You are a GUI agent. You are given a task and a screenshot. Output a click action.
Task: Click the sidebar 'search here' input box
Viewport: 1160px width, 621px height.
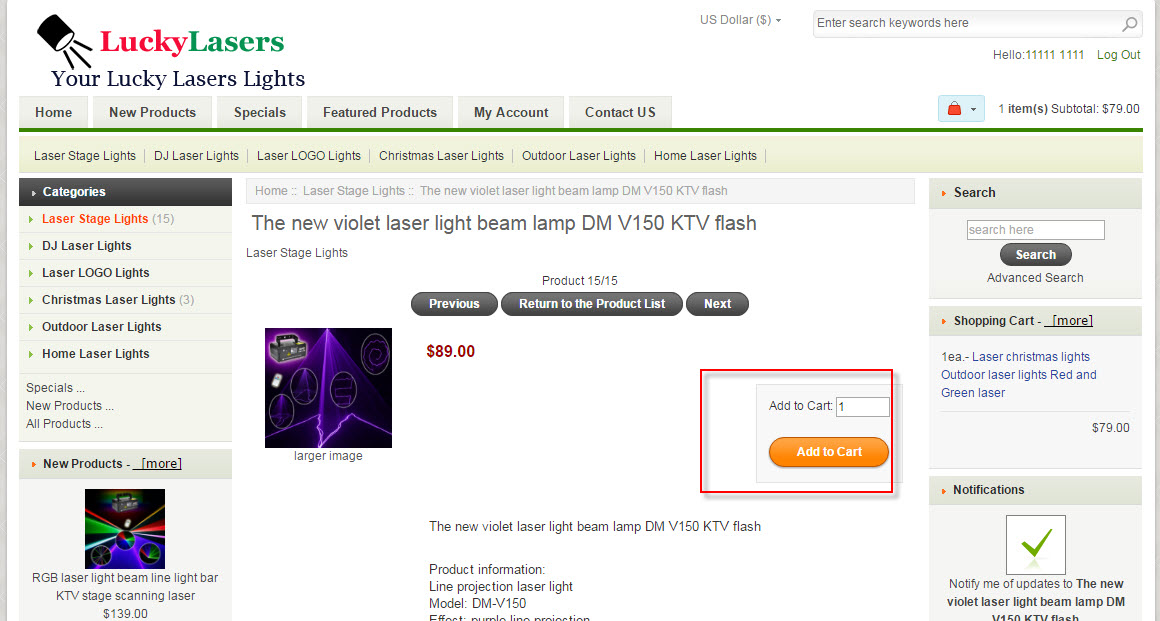pyautogui.click(x=1035, y=229)
